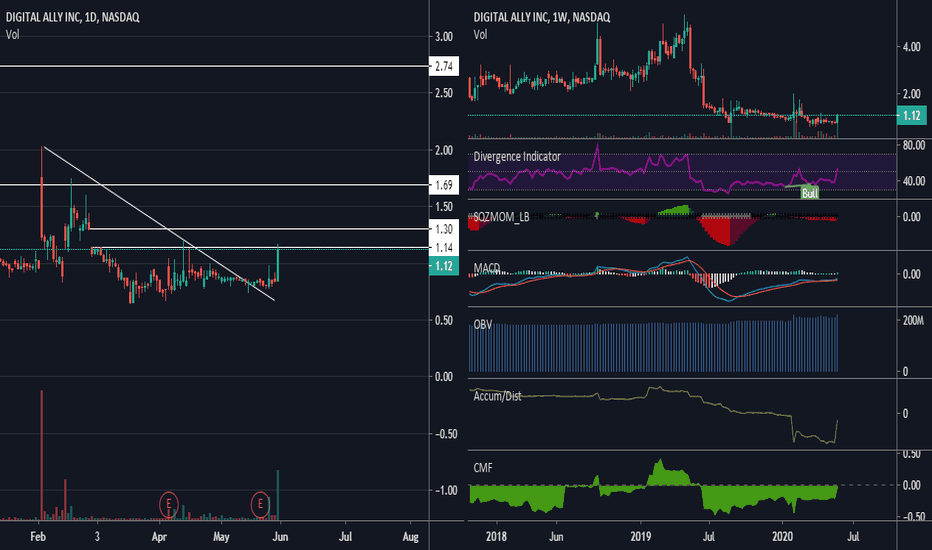932x550 pixels.
Task: Select the 'DIGITAL ALLY INC, 1W, NASDAQ' title
Action: coord(541,17)
